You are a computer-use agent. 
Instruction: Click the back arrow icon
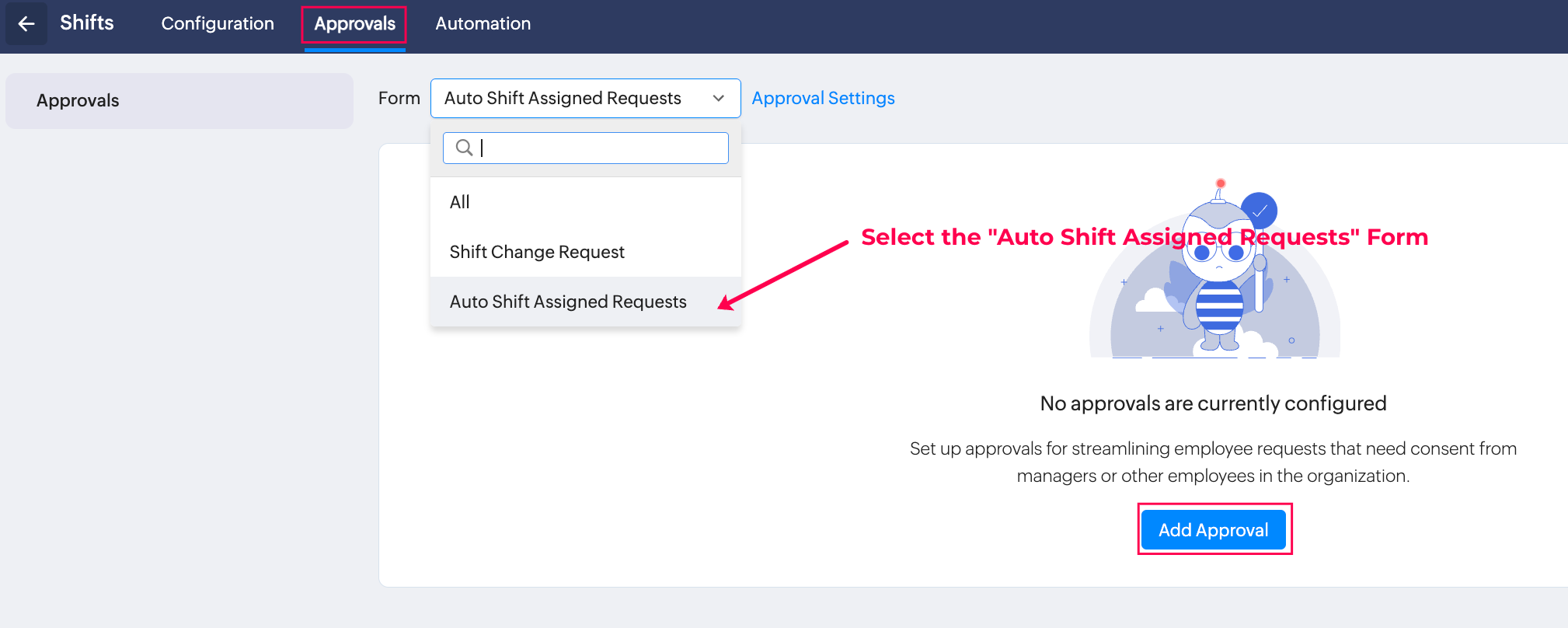26,23
